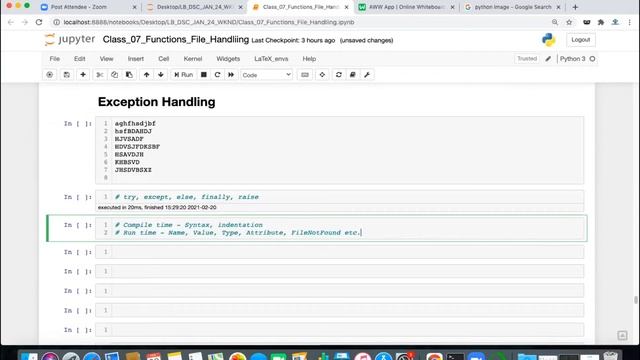Screen dimensions: 640x360
Task: Click the Python 3 kernel indicator circle
Action: [593, 59]
